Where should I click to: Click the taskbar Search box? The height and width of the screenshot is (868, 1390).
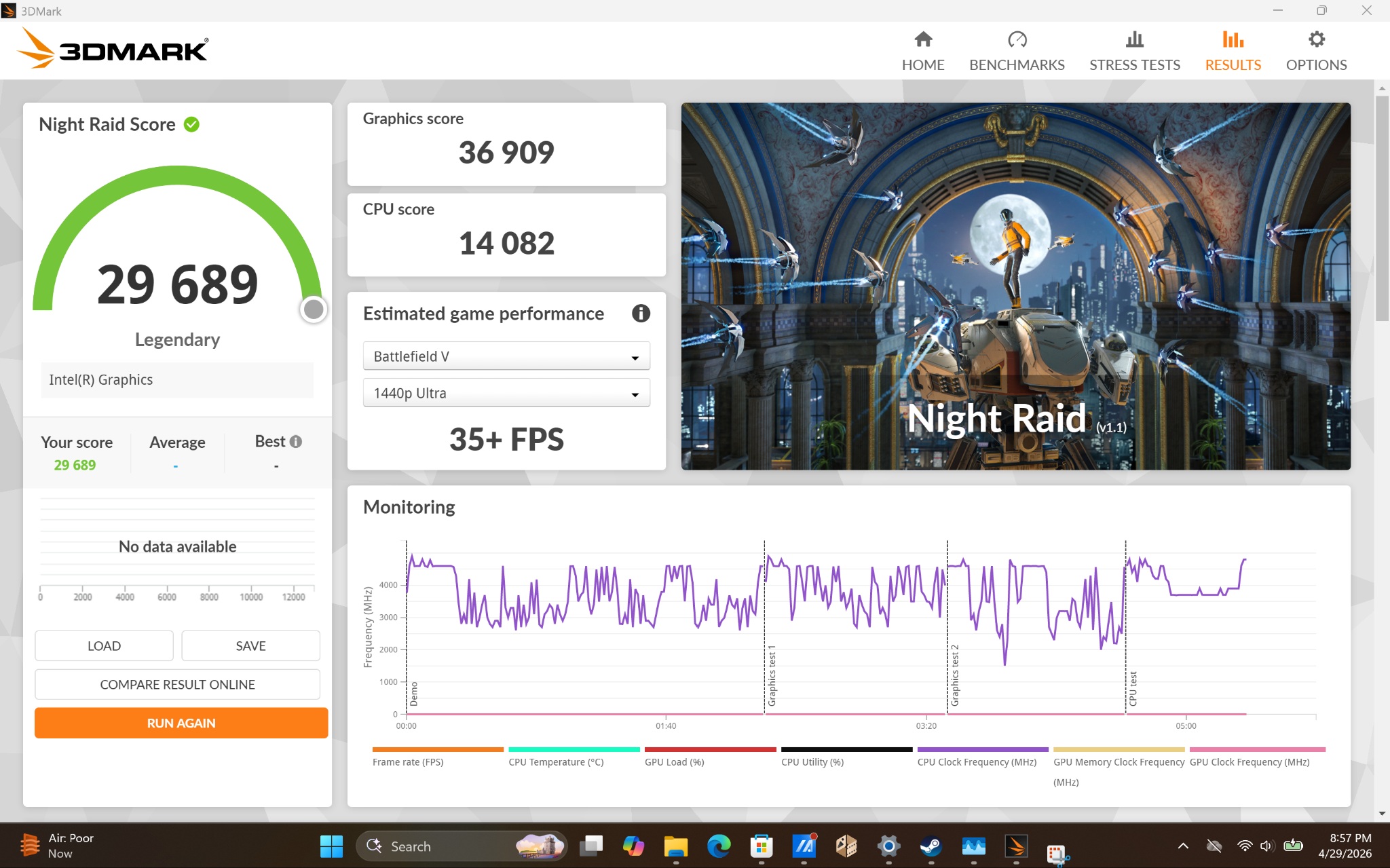coord(462,846)
